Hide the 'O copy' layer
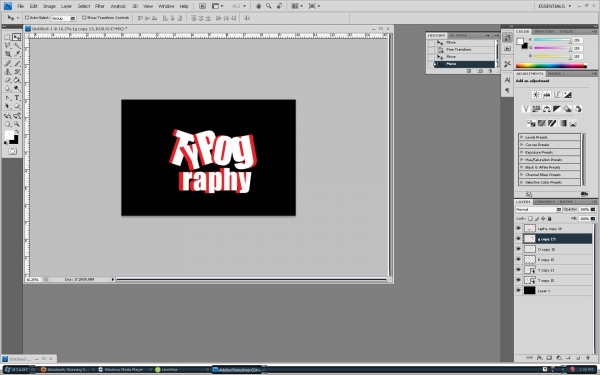600x375 pixels. click(518, 249)
